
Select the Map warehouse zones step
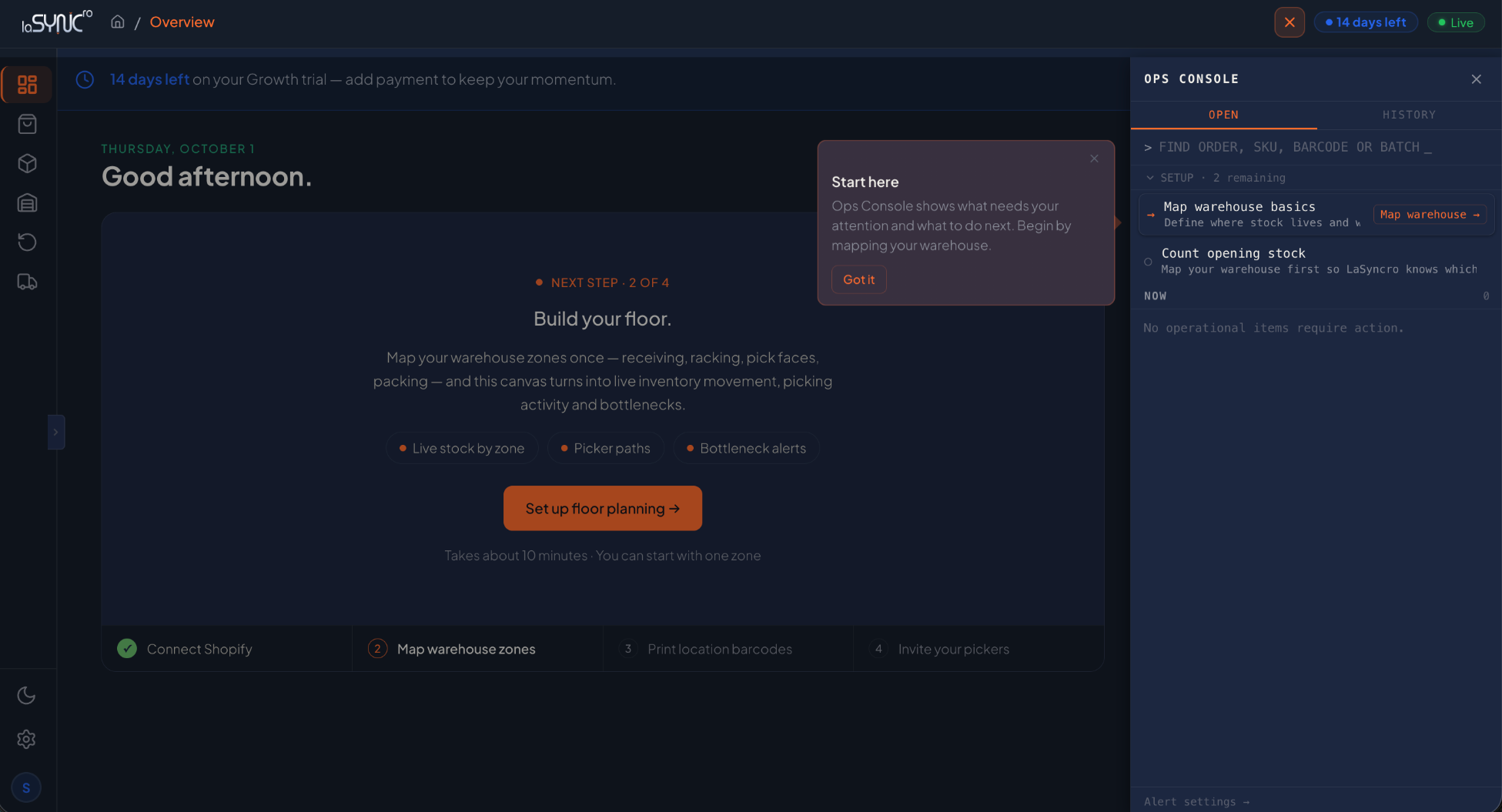point(477,649)
